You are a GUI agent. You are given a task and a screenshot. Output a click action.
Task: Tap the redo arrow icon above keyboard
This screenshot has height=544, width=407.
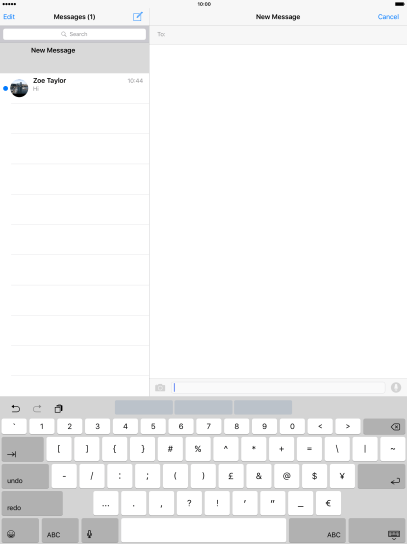click(x=37, y=408)
